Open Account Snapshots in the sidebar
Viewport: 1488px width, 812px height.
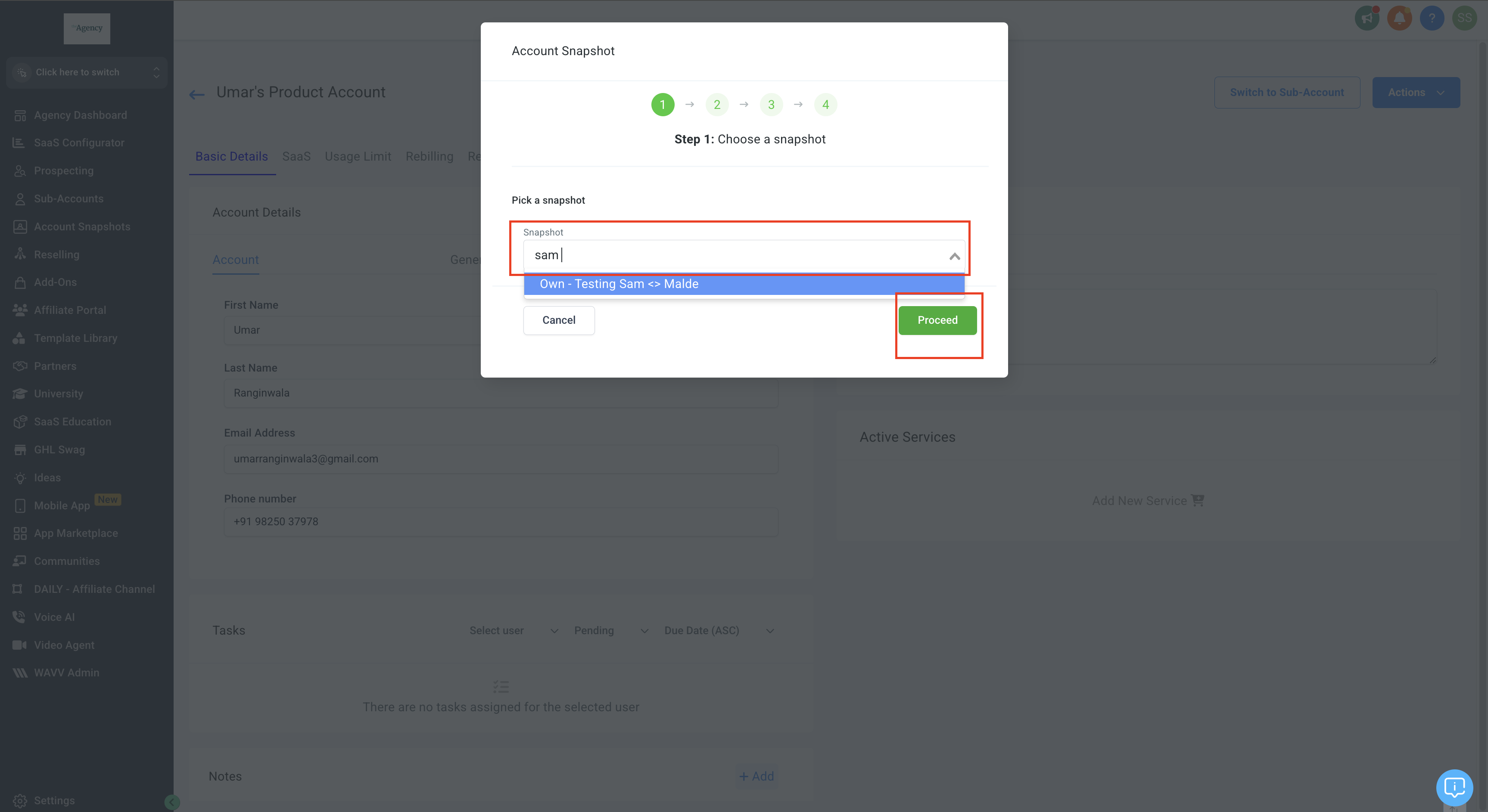click(x=82, y=226)
